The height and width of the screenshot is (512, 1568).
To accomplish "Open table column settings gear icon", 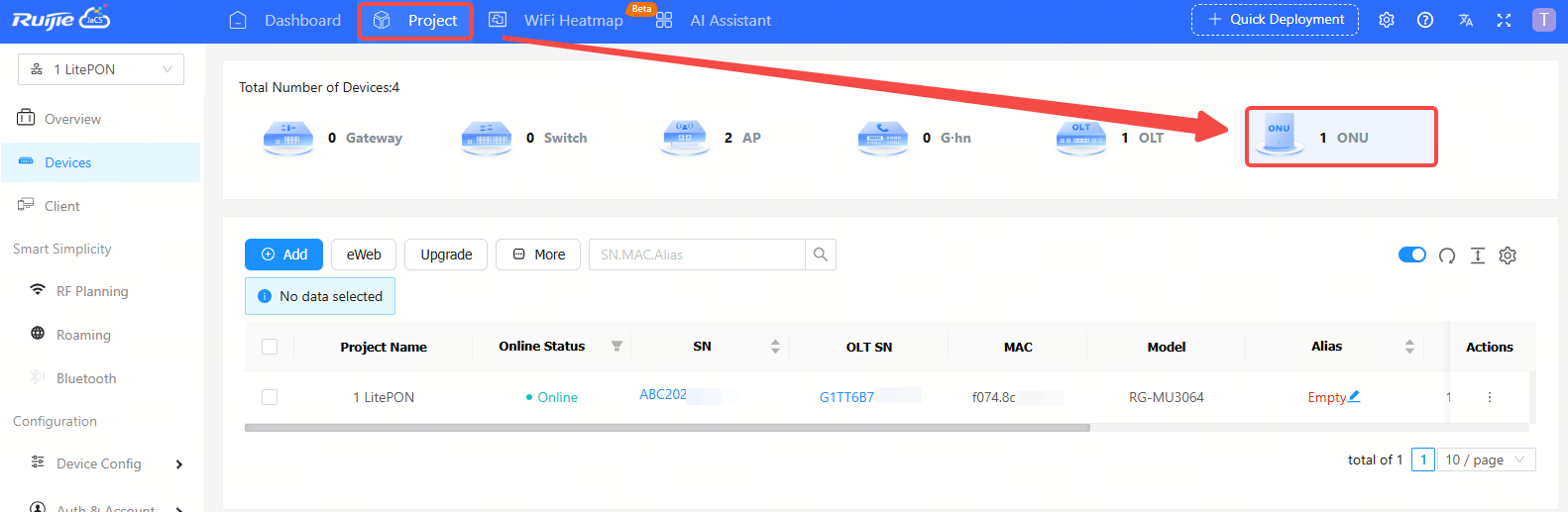I will point(1508,256).
